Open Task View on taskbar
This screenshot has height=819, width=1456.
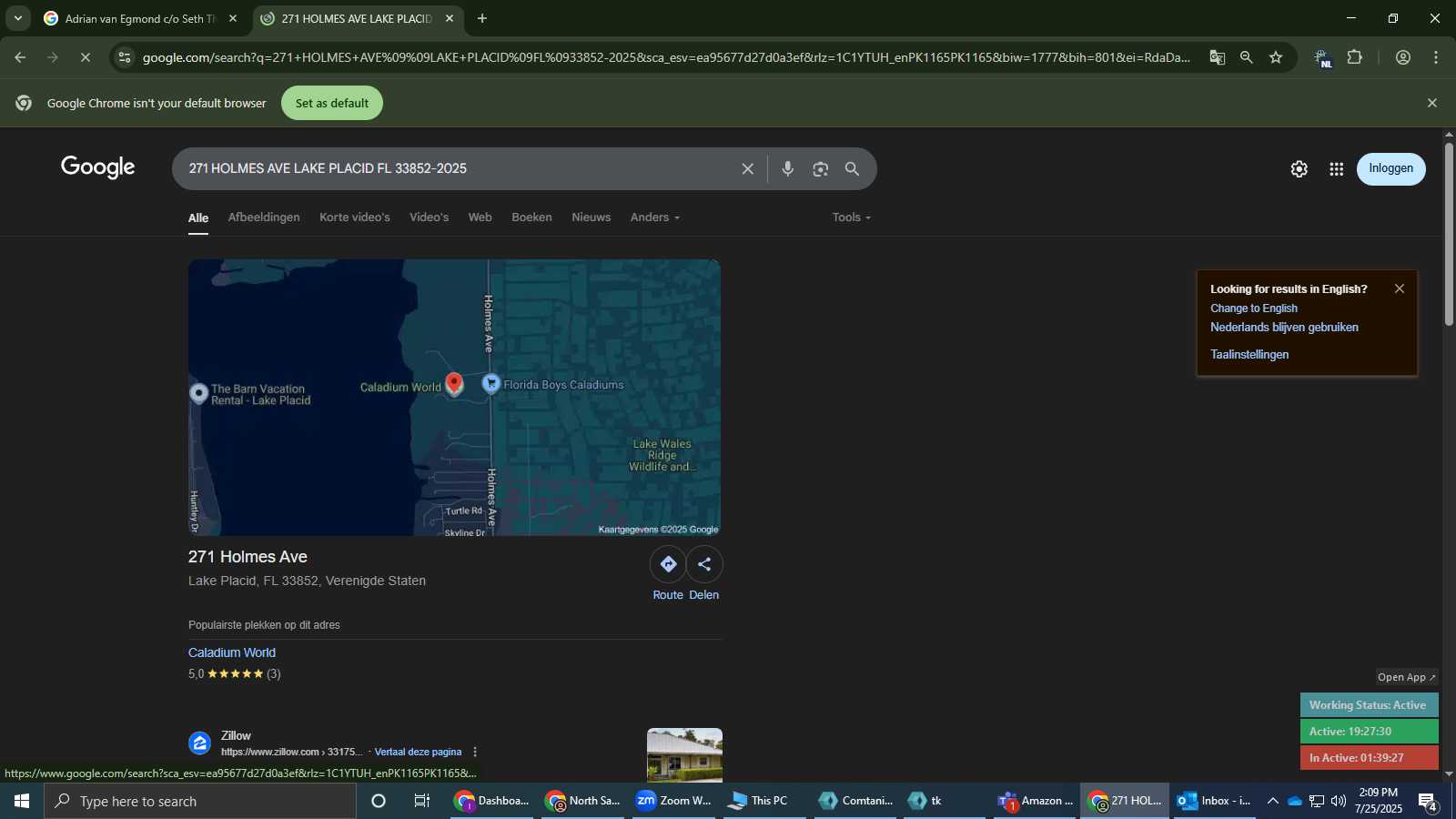coord(422,801)
